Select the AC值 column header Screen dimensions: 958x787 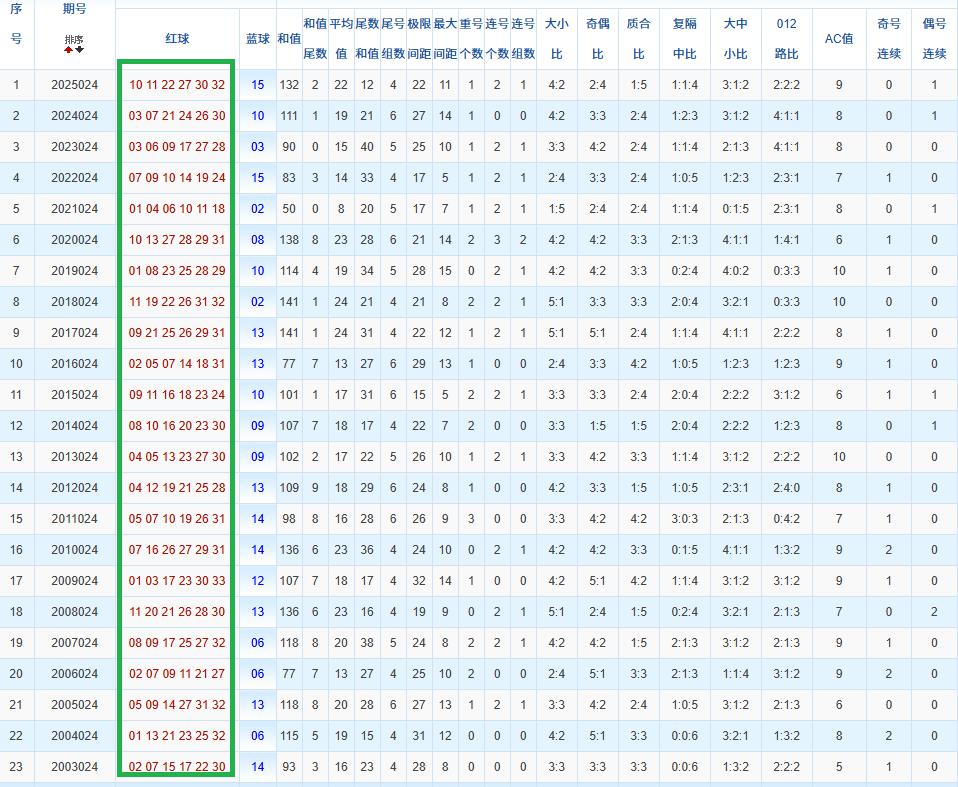click(x=838, y=39)
